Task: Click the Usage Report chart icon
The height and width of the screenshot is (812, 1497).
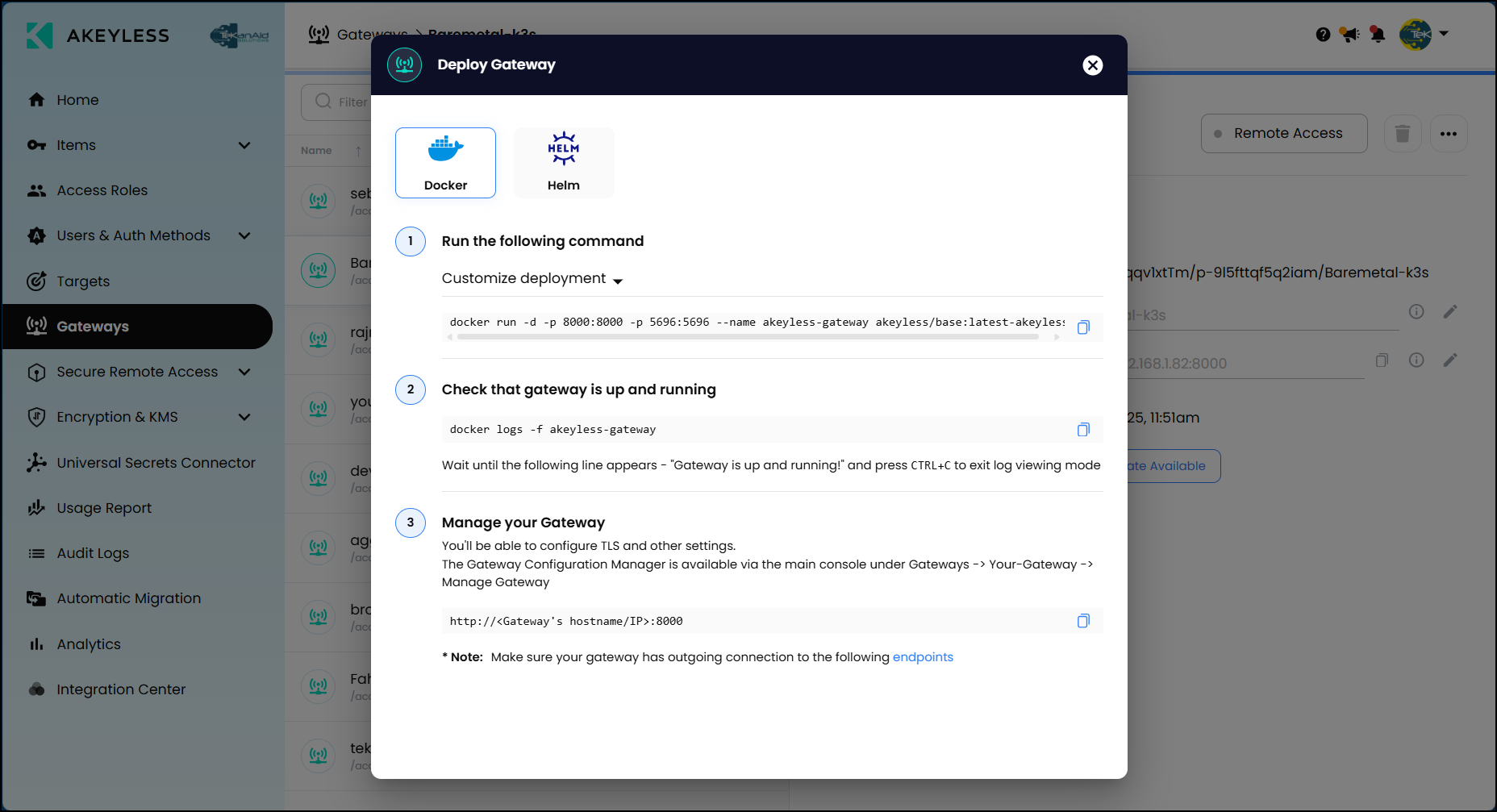Action: tap(36, 507)
